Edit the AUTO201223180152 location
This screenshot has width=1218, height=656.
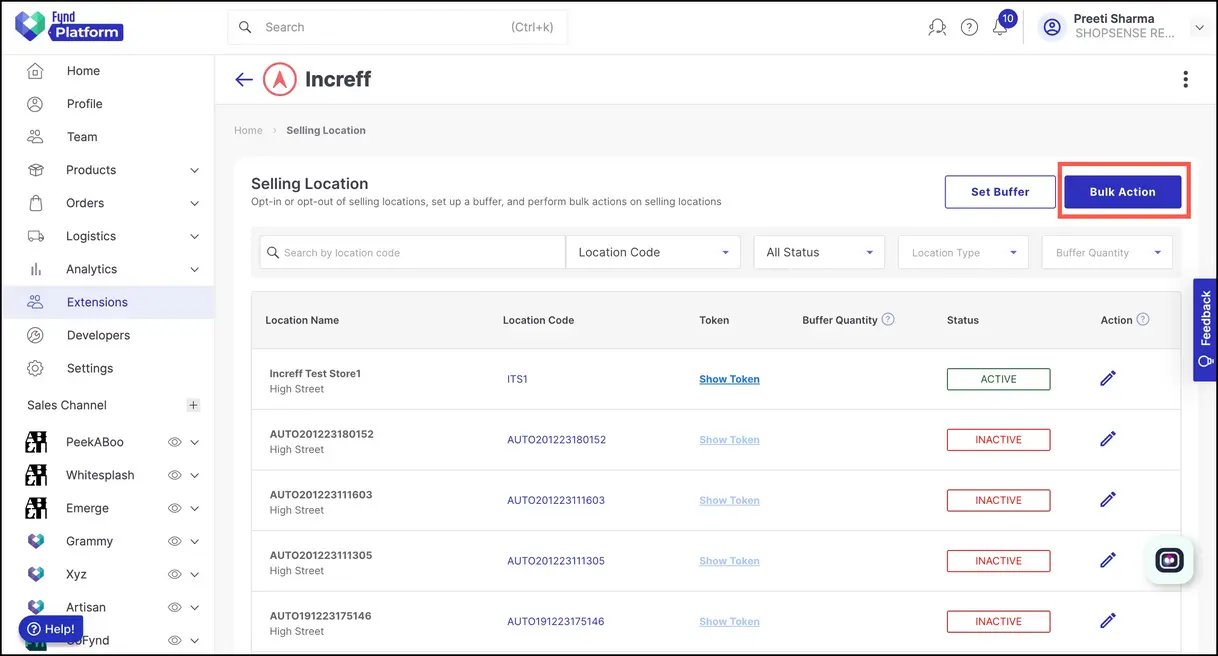point(1108,439)
